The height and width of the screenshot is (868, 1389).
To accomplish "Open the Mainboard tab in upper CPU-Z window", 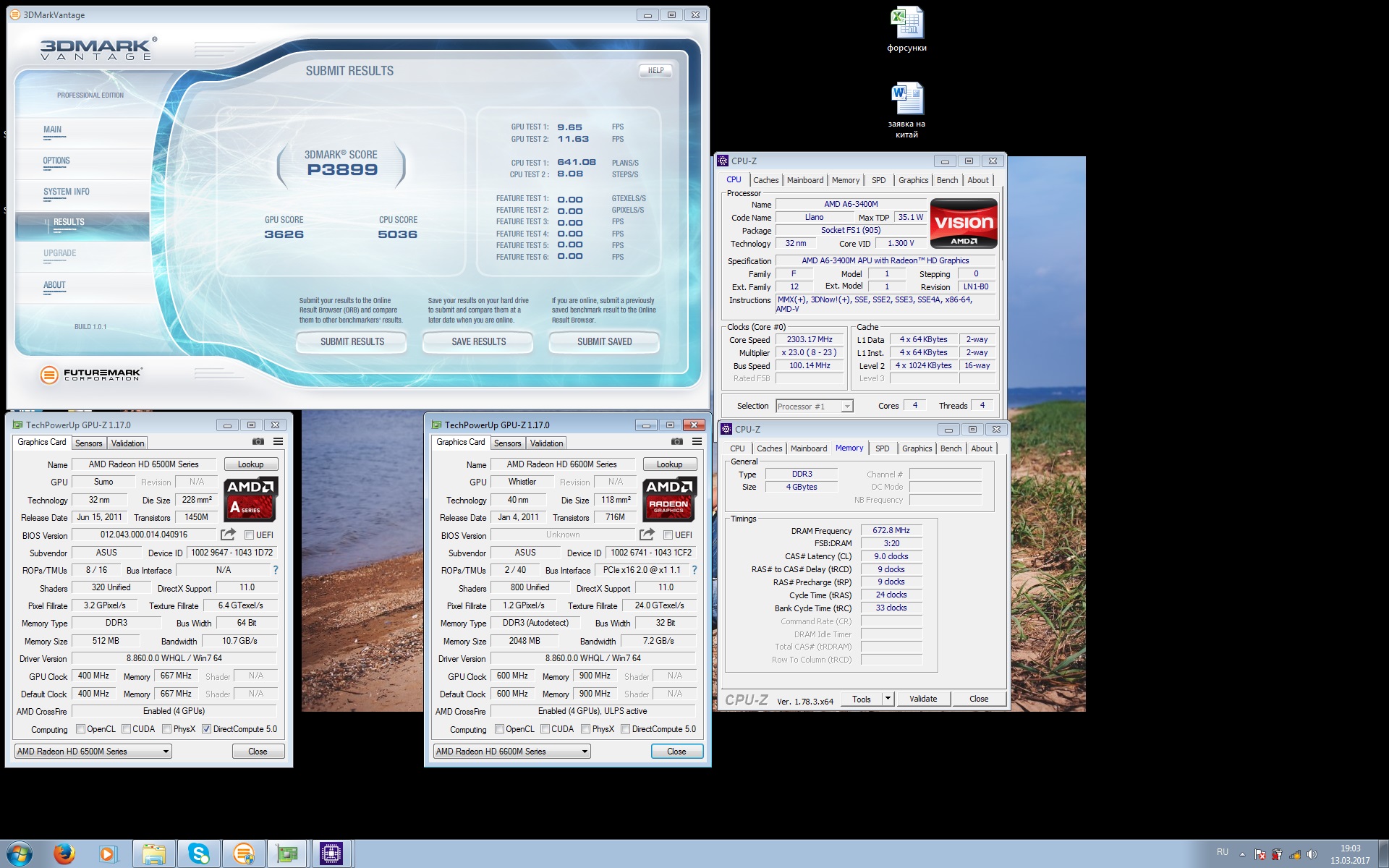I will [x=805, y=180].
